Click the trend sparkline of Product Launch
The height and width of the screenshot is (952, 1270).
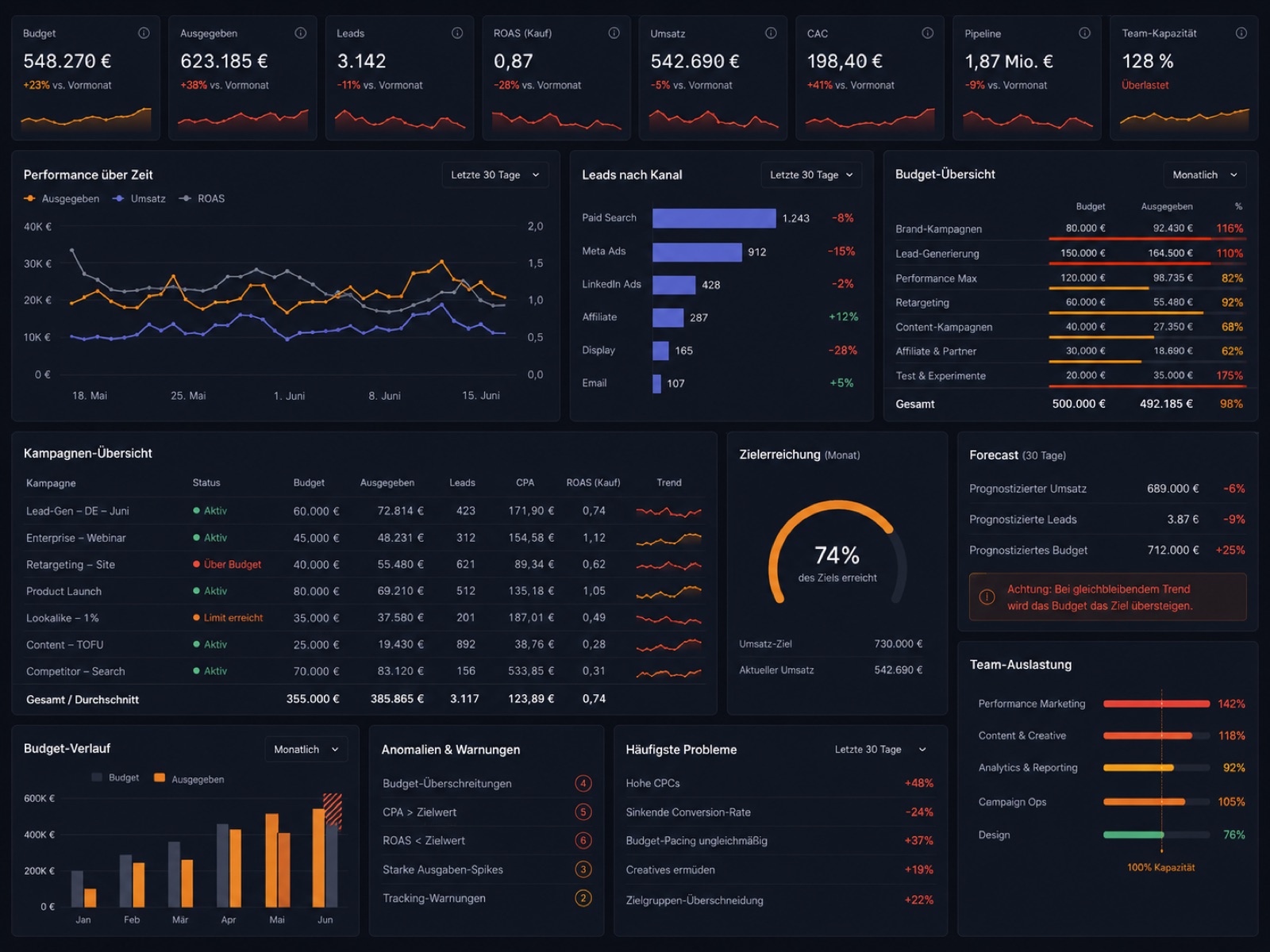coord(668,591)
